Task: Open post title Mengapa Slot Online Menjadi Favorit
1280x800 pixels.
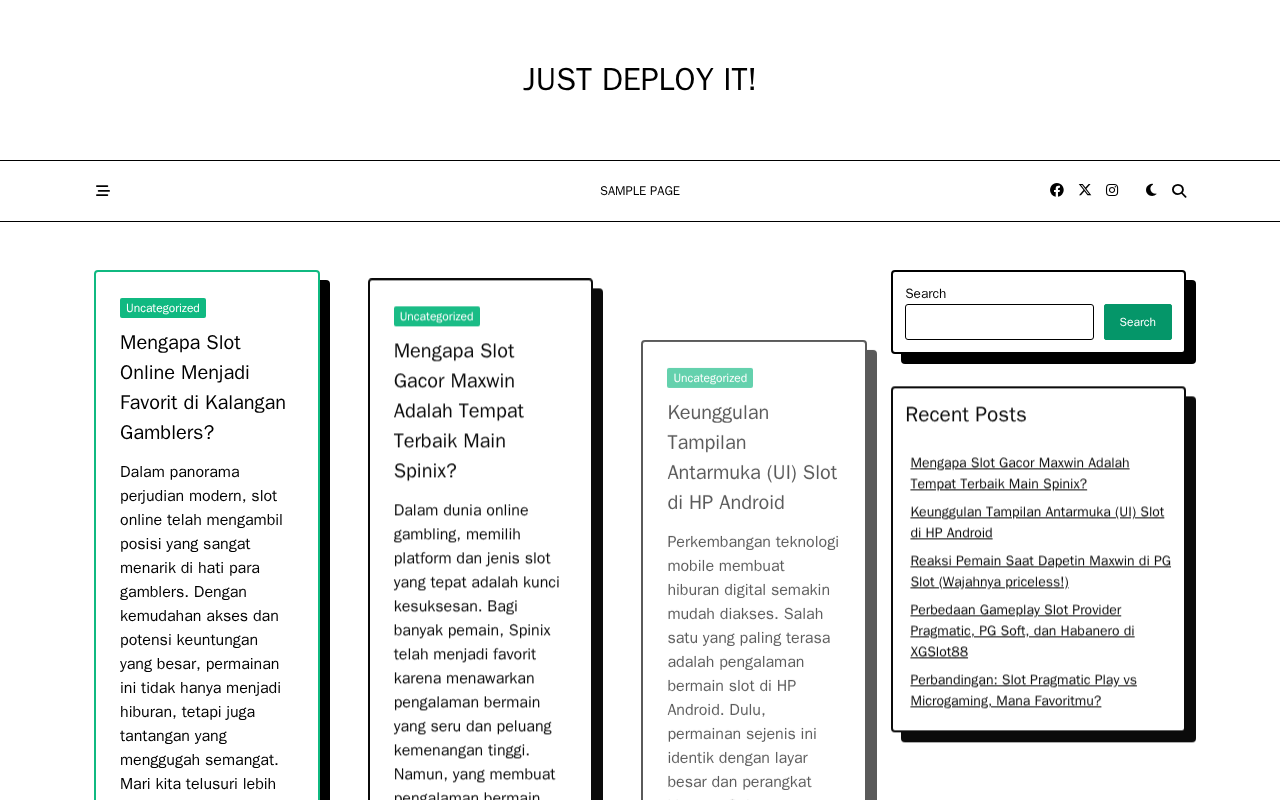Action: (203, 387)
